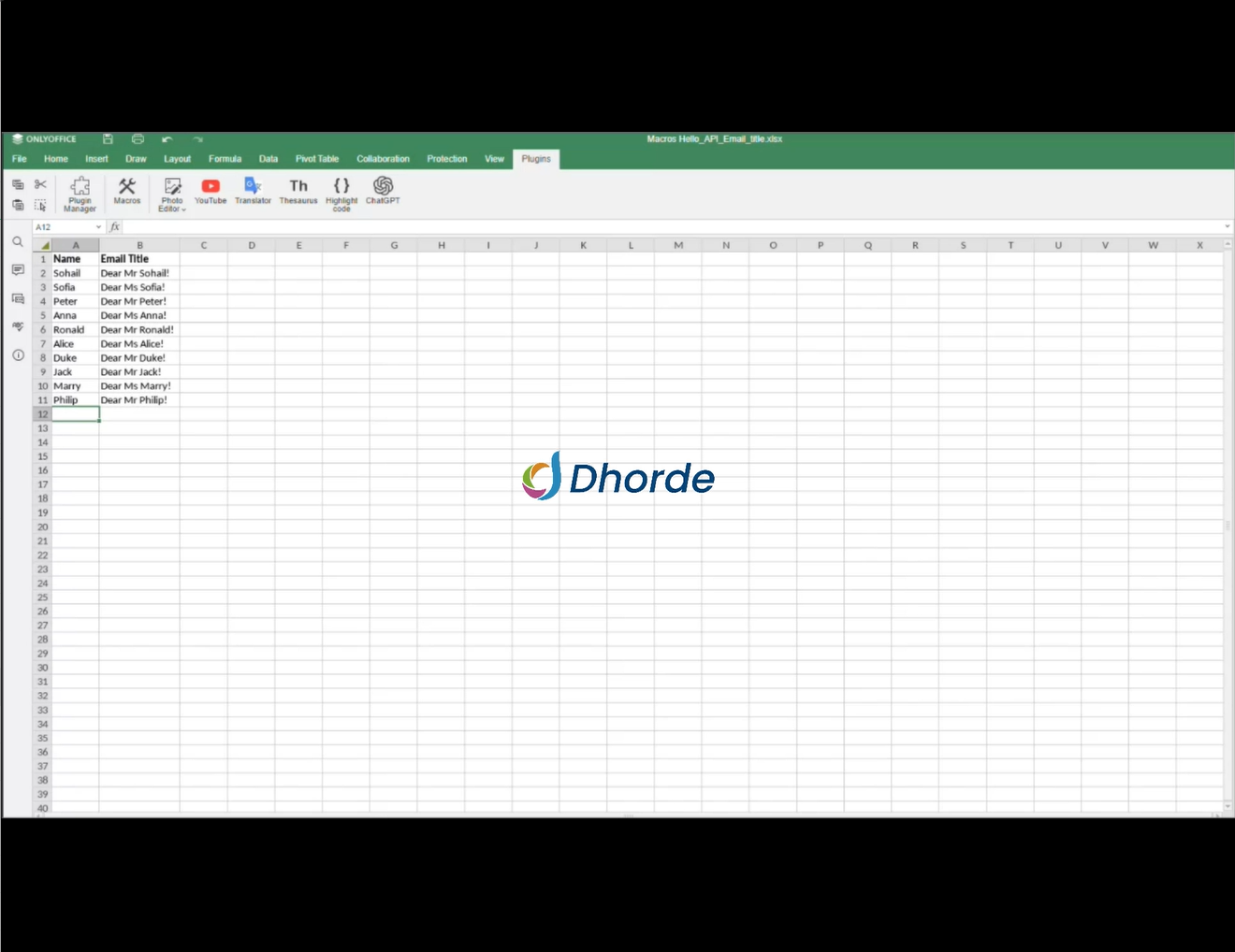Open the search panel in left sidebar

click(x=18, y=242)
